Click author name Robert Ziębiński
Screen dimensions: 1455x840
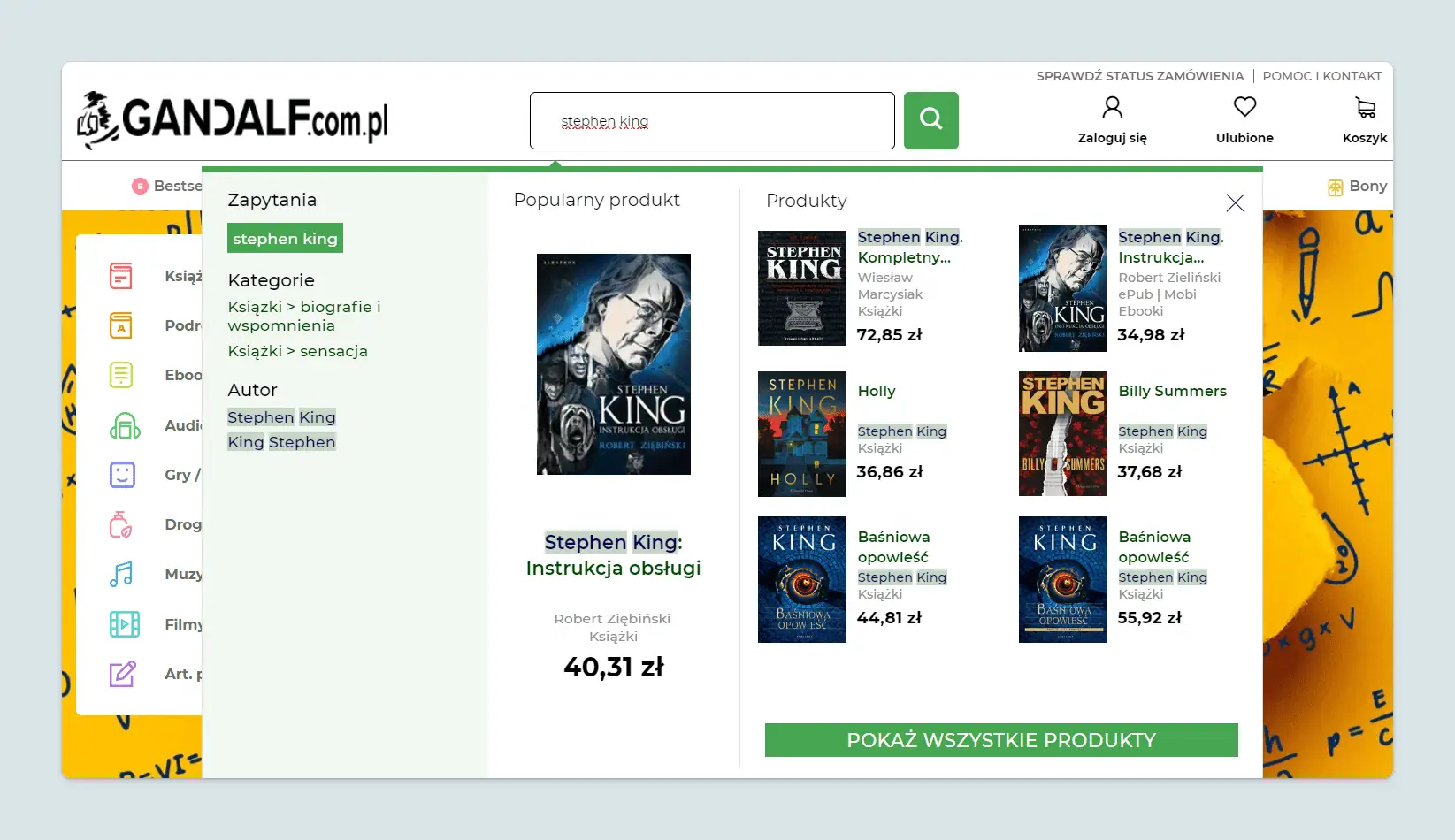click(x=612, y=619)
